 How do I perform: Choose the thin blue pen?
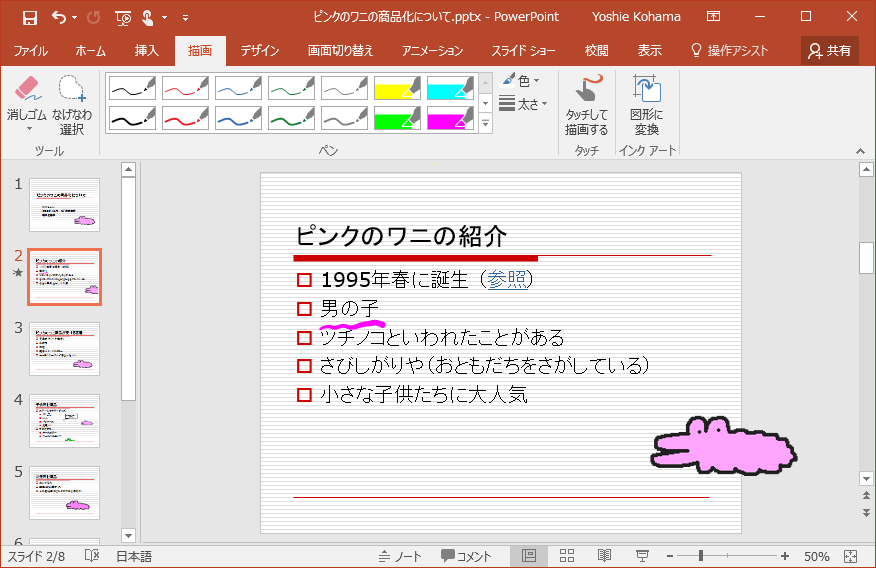click(239, 88)
